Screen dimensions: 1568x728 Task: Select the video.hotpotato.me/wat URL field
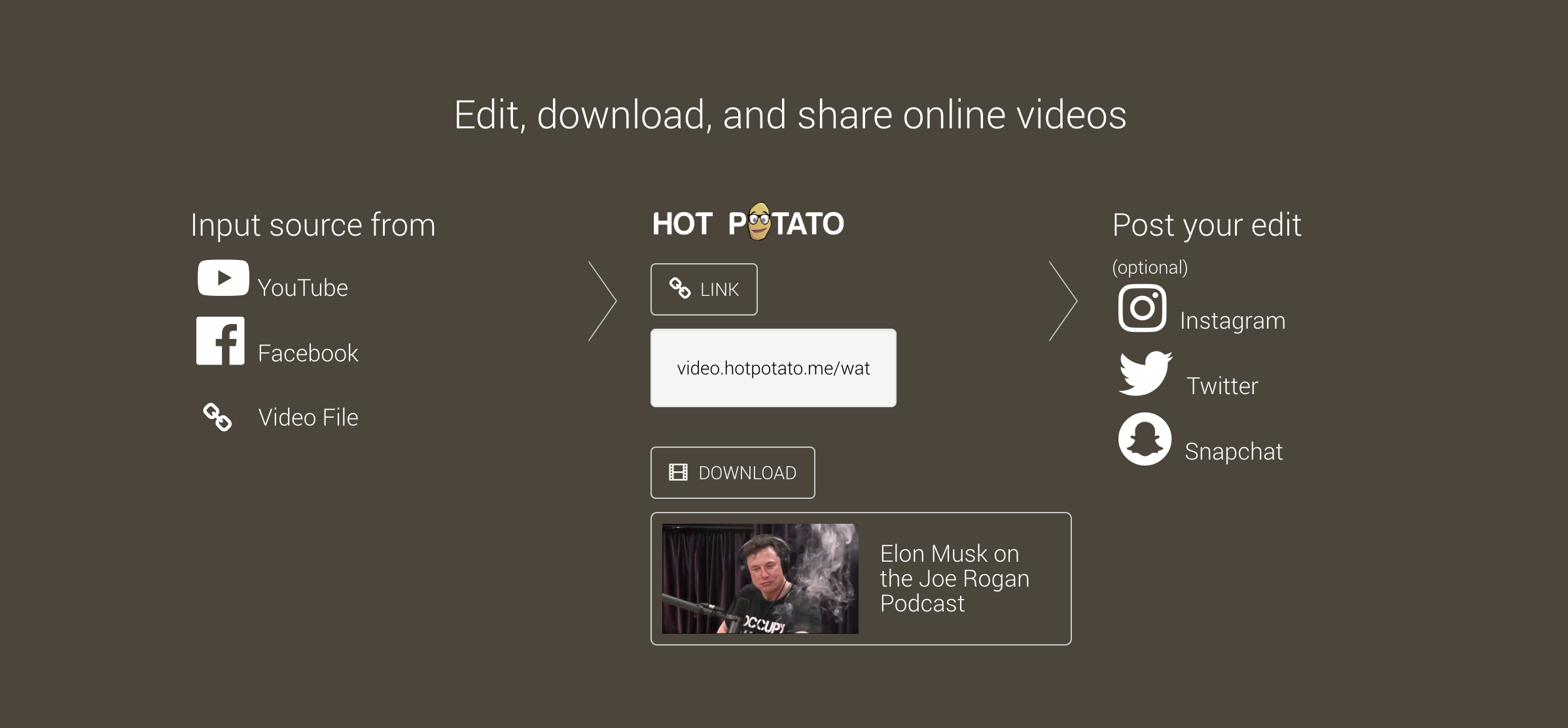tap(774, 368)
